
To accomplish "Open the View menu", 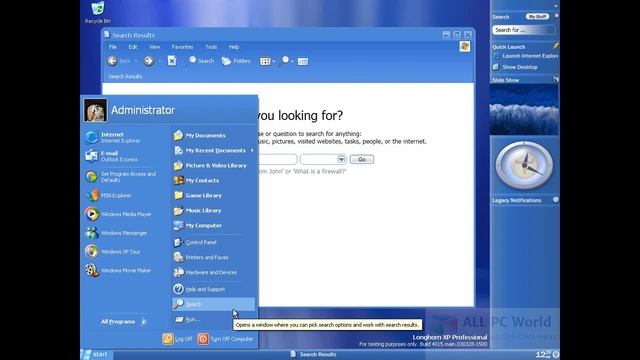I will (x=154, y=47).
